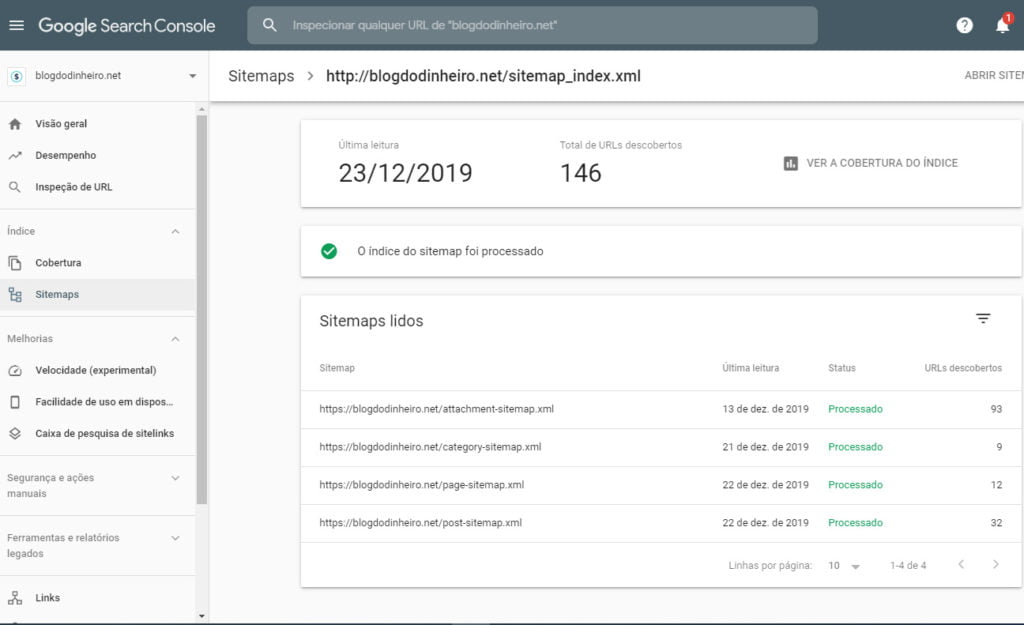The image size is (1024, 625).
Task: Click the Desempenho trend line icon
Action: click(x=15, y=155)
